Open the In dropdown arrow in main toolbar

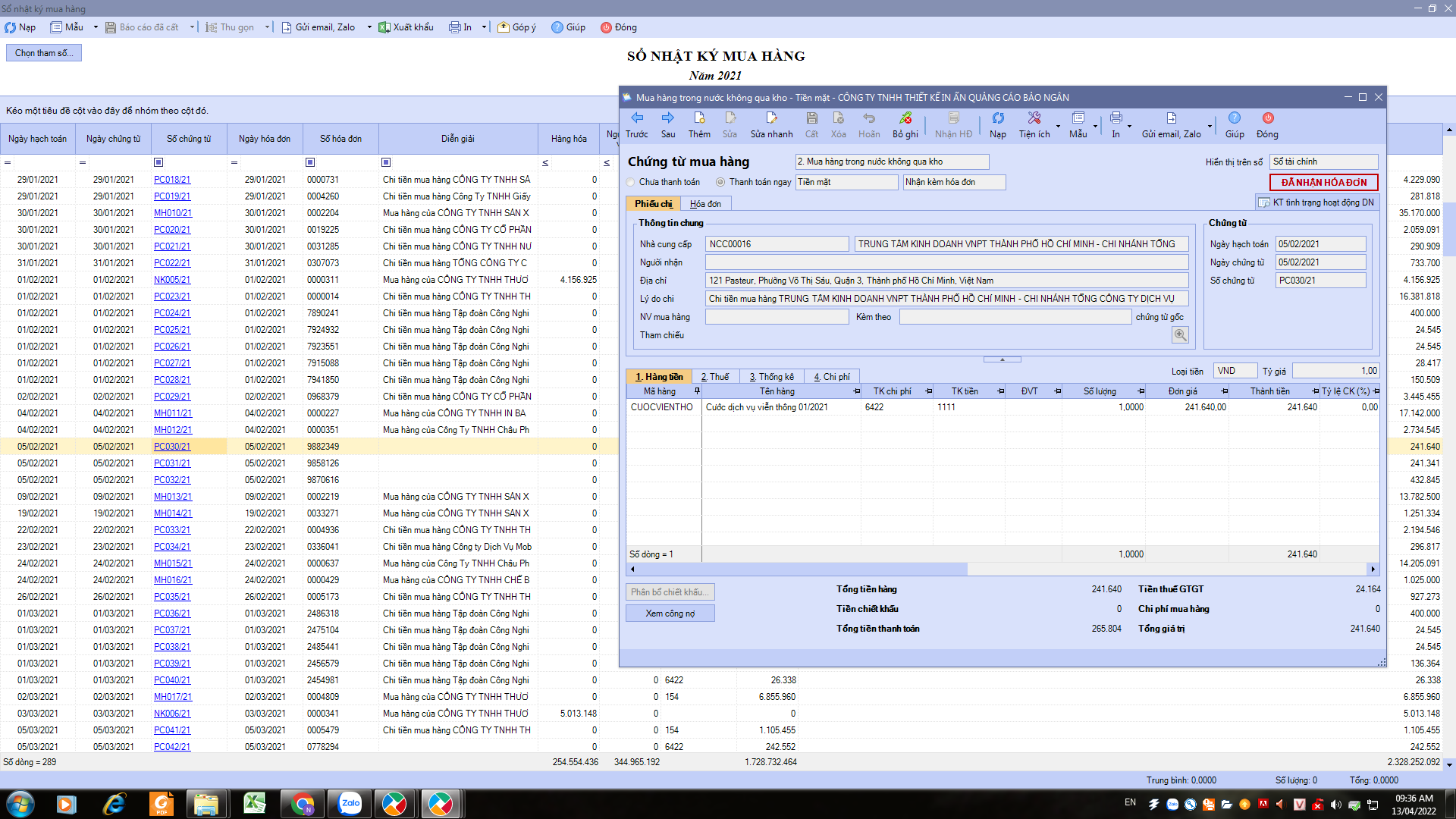tap(484, 27)
